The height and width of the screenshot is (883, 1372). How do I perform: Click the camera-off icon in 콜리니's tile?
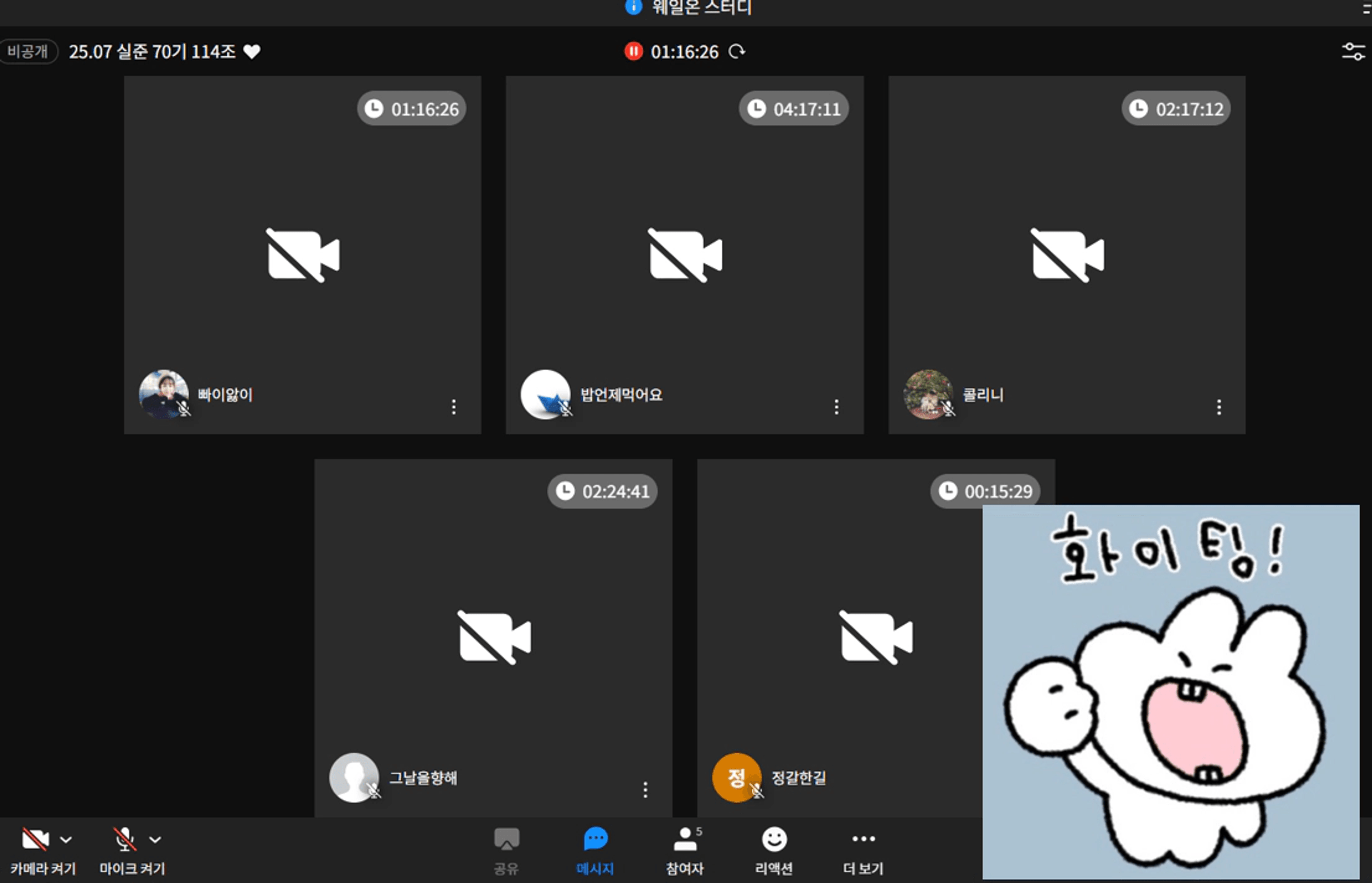(x=1068, y=255)
